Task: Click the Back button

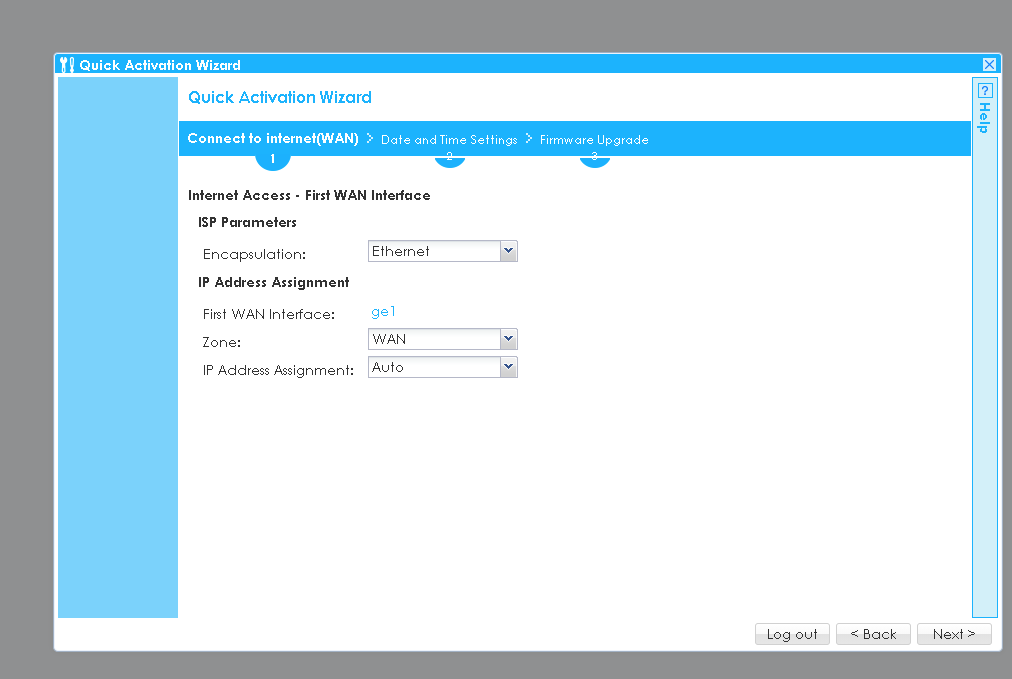Action: click(873, 634)
